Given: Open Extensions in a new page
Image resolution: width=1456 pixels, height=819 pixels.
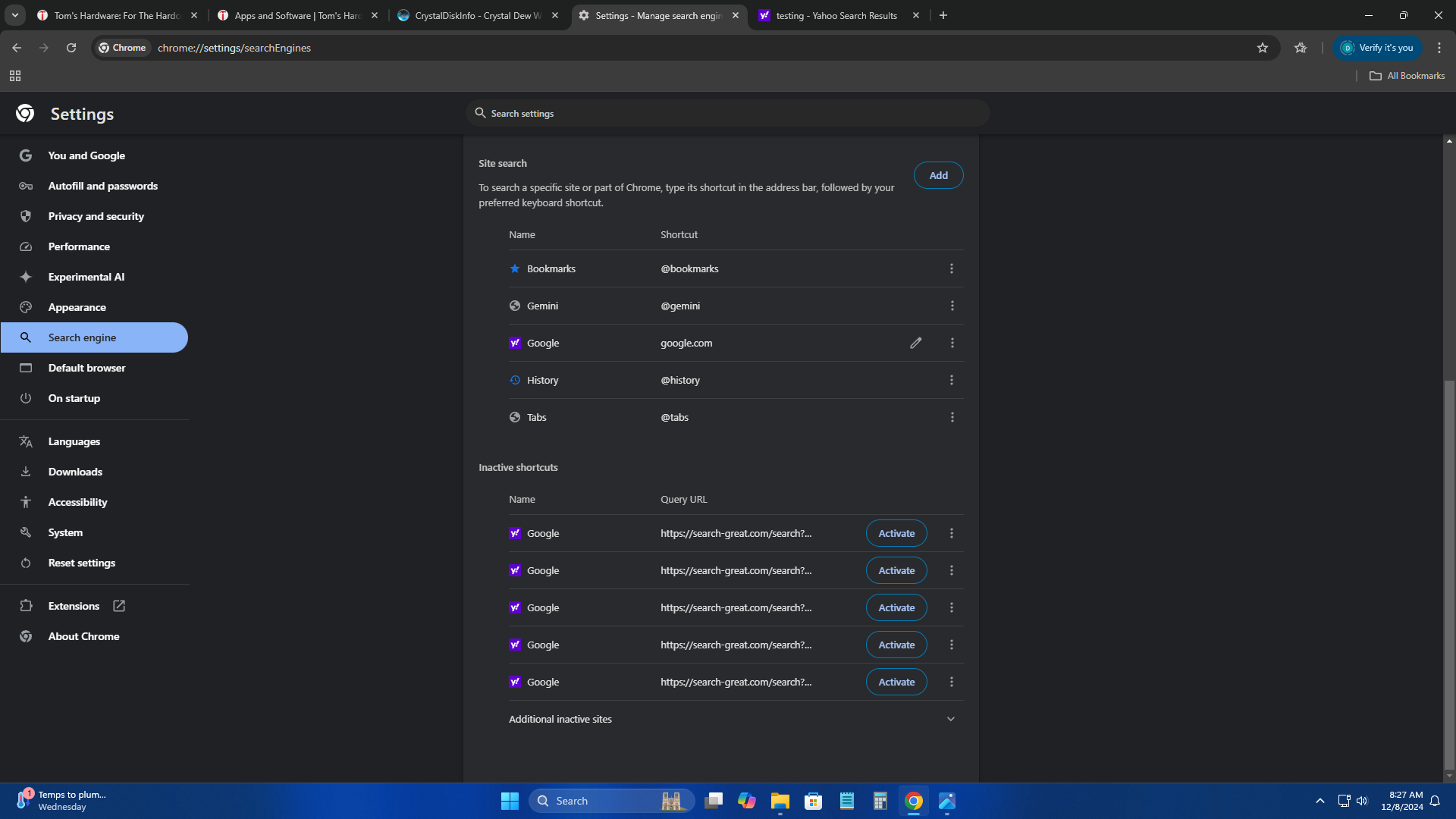Looking at the screenshot, I should point(94,606).
